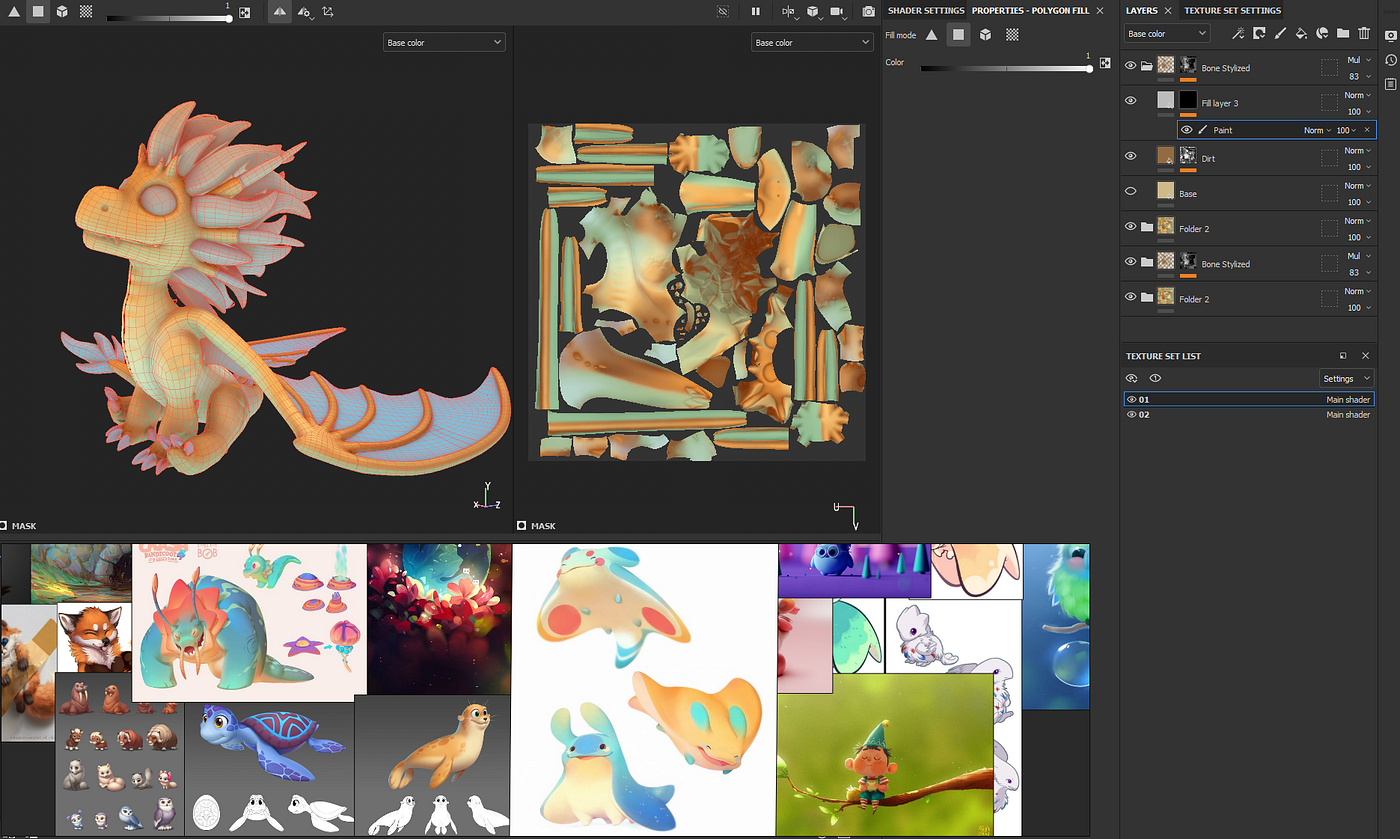Screen dimensions: 1400x839
Task: Open the Paint effect Norm blend dropdown
Action: click(1317, 130)
